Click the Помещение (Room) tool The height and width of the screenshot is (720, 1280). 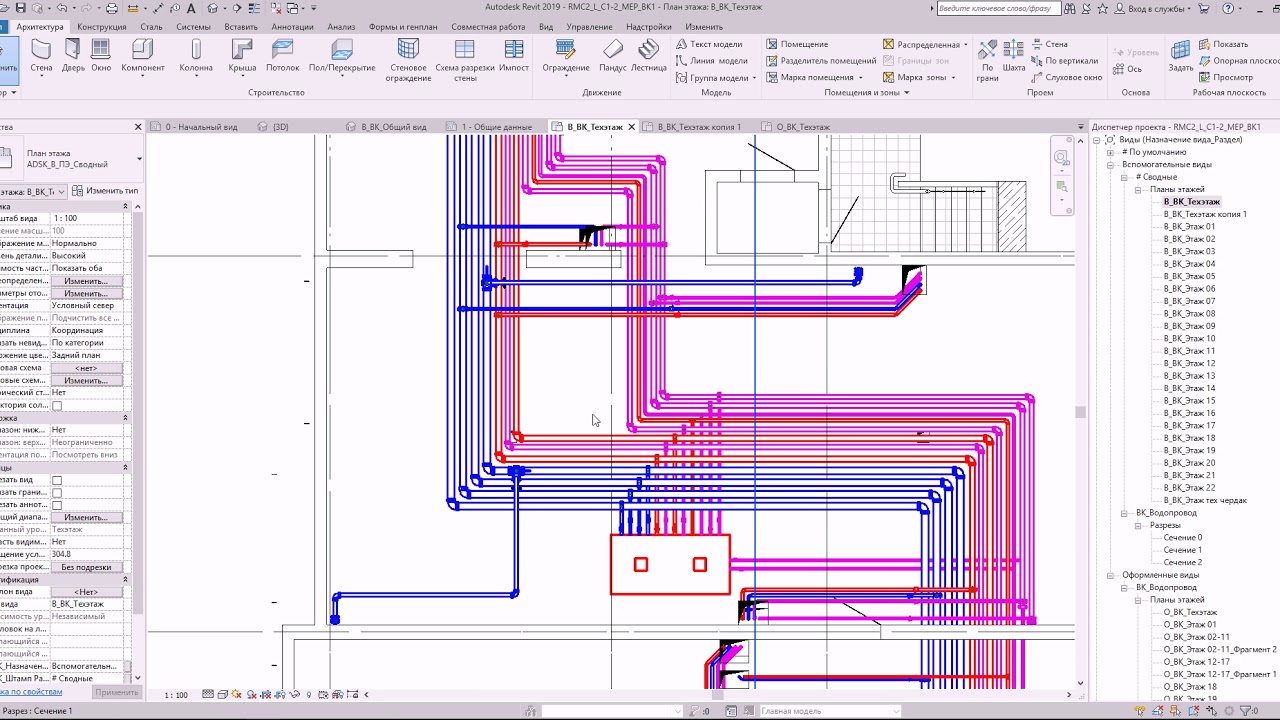(x=797, y=44)
